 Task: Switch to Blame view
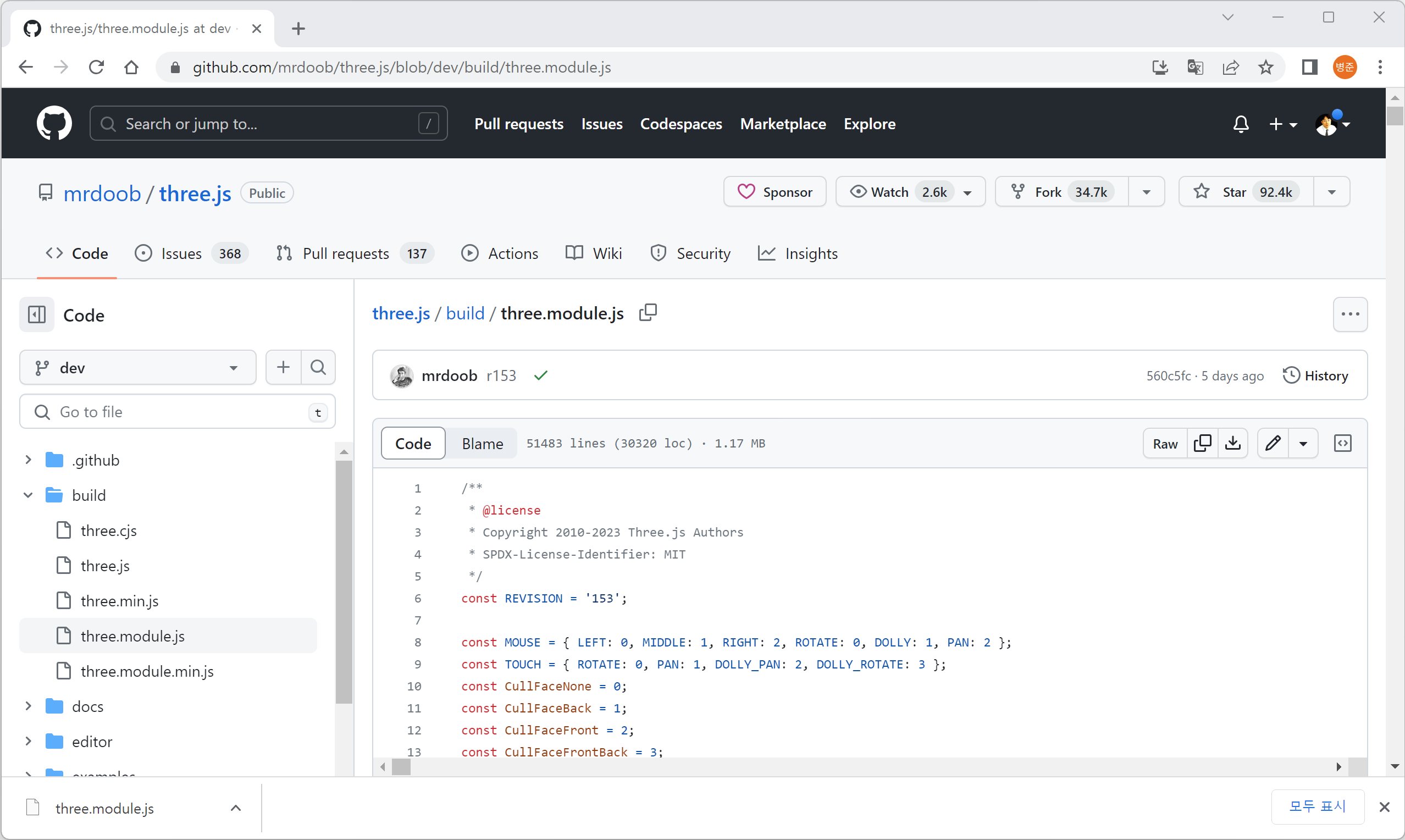click(x=482, y=443)
